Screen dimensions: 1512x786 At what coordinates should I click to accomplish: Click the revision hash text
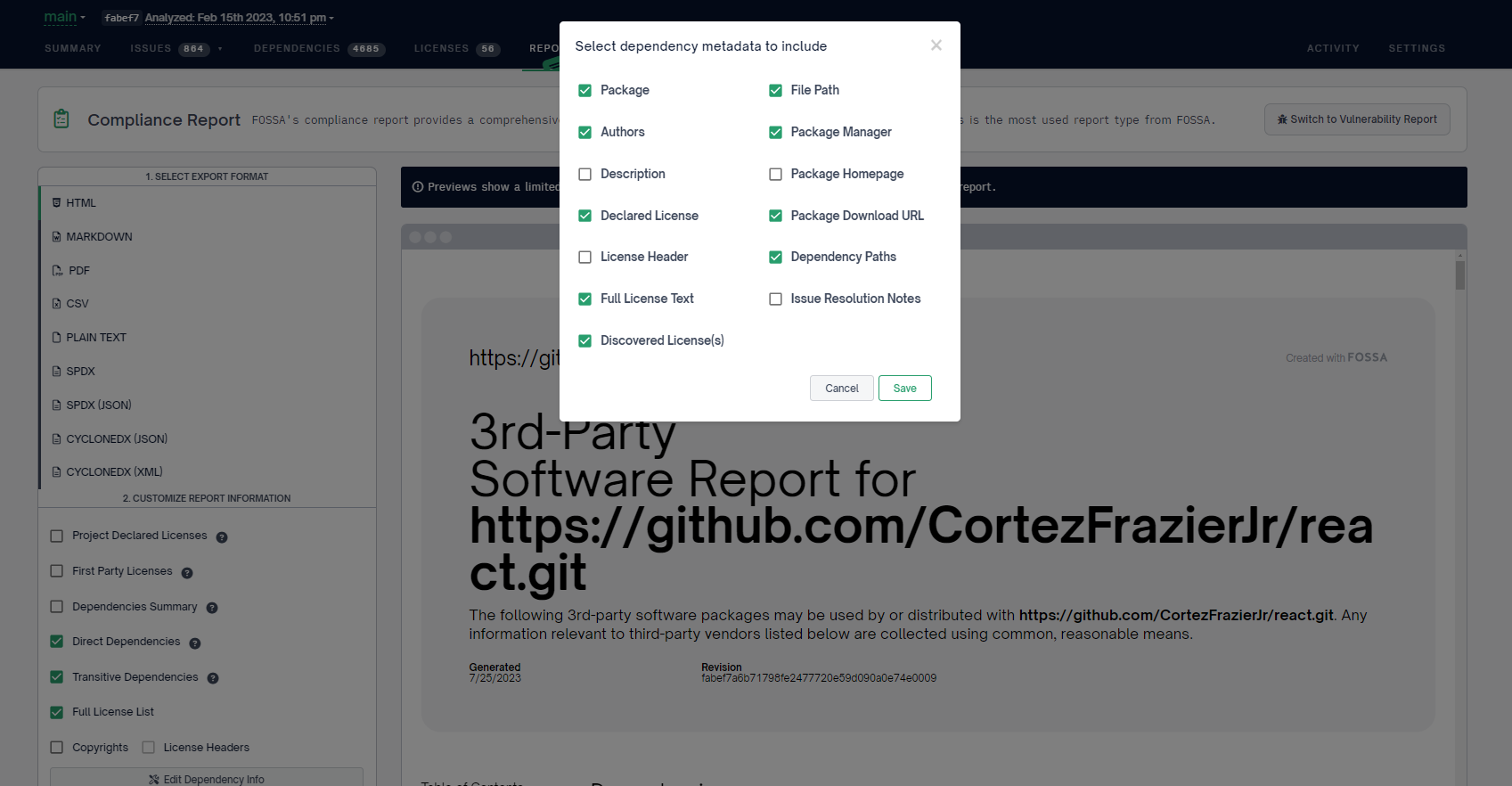819,678
